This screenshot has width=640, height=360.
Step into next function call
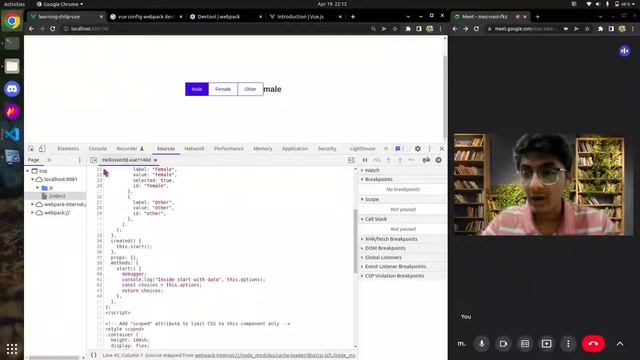pyautogui.click(x=389, y=160)
